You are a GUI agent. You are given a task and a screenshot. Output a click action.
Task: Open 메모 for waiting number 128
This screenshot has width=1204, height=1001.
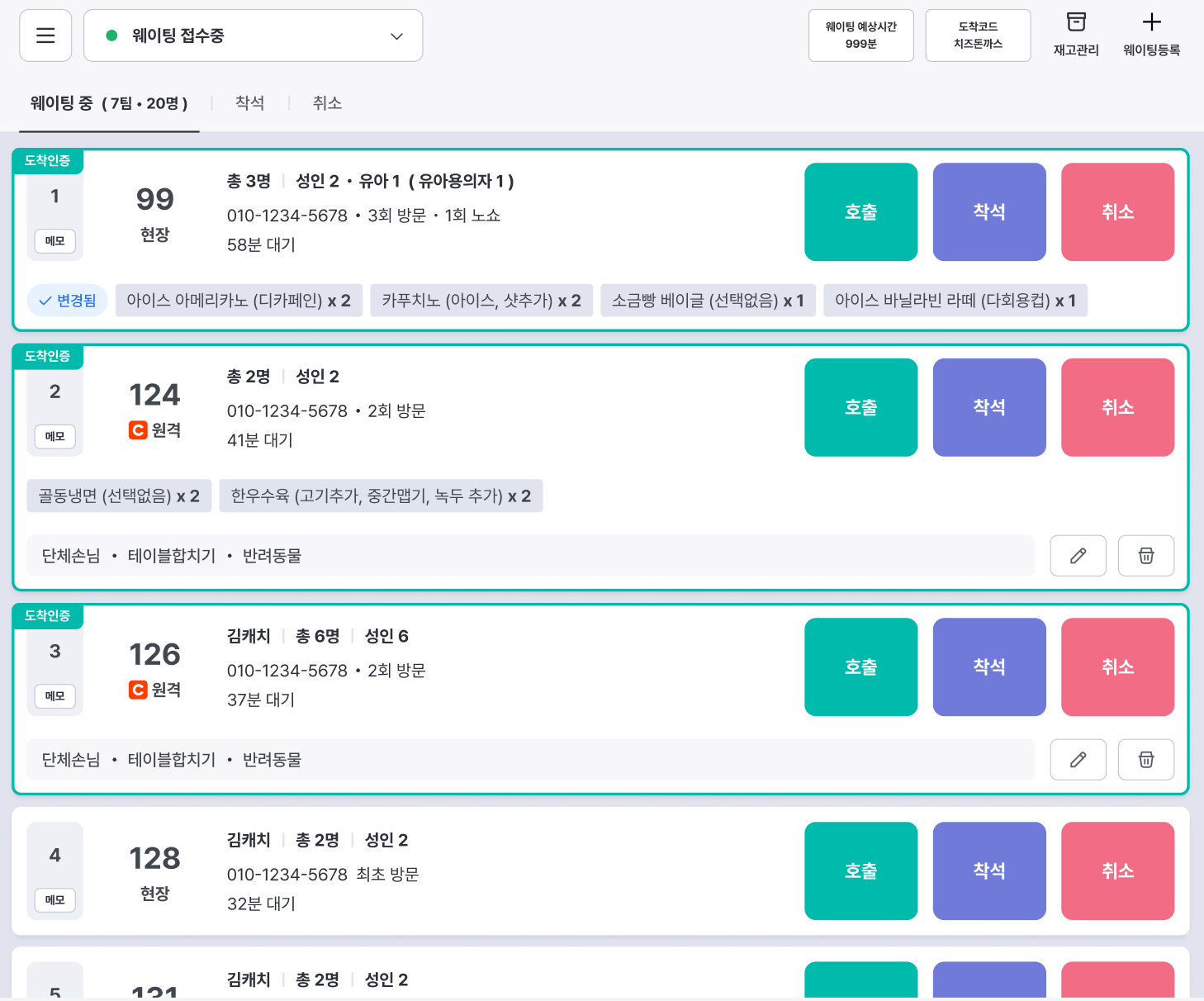click(55, 900)
